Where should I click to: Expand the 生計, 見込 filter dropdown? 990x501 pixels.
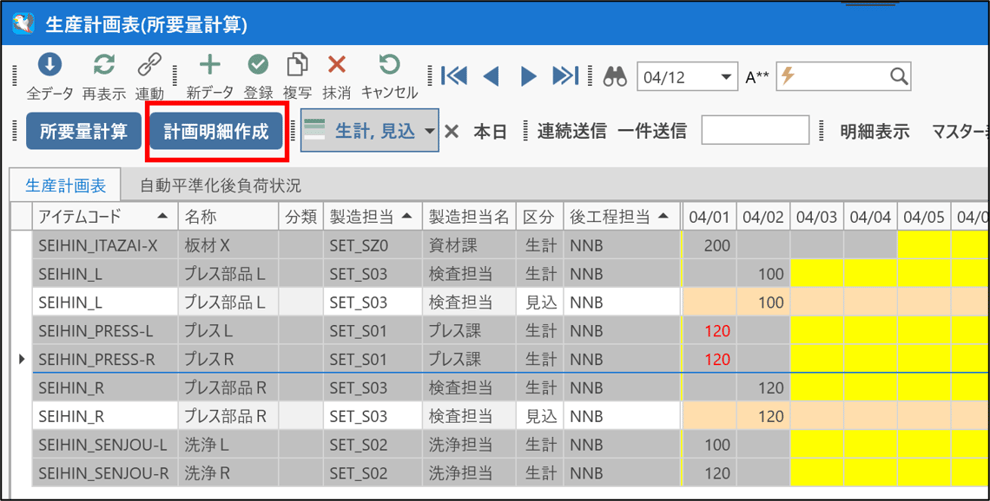429,131
